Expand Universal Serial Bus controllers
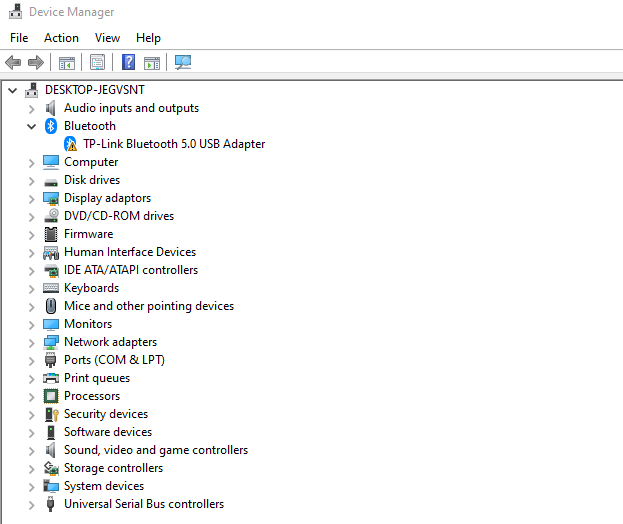Screen dimensions: 623x524 tap(32, 505)
